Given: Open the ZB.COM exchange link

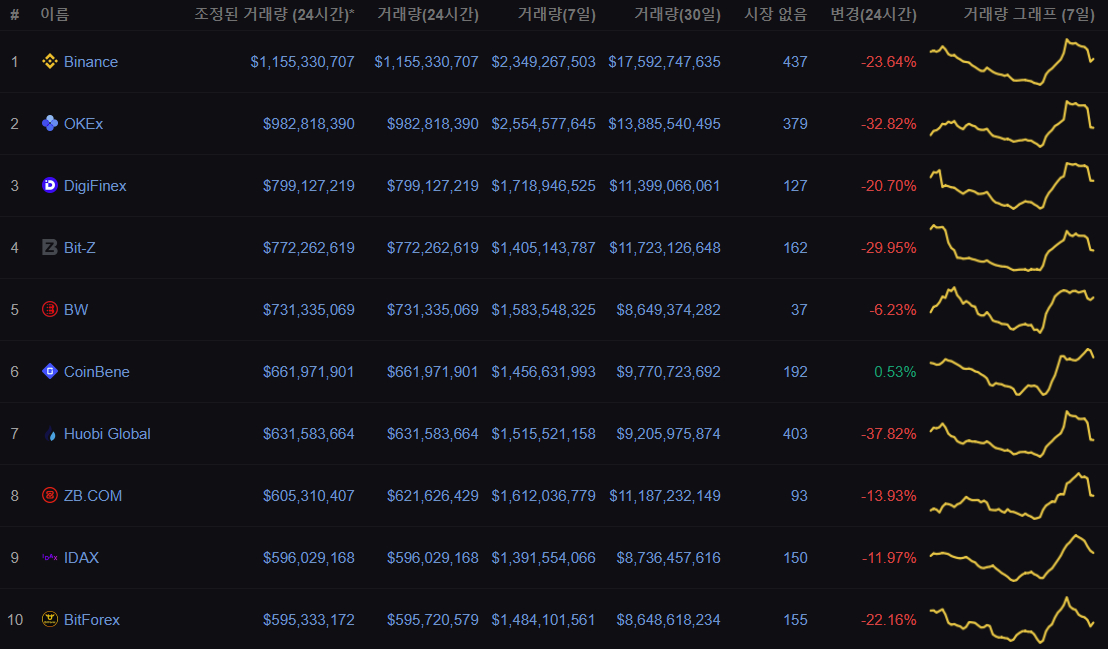Looking at the screenshot, I should [93, 496].
